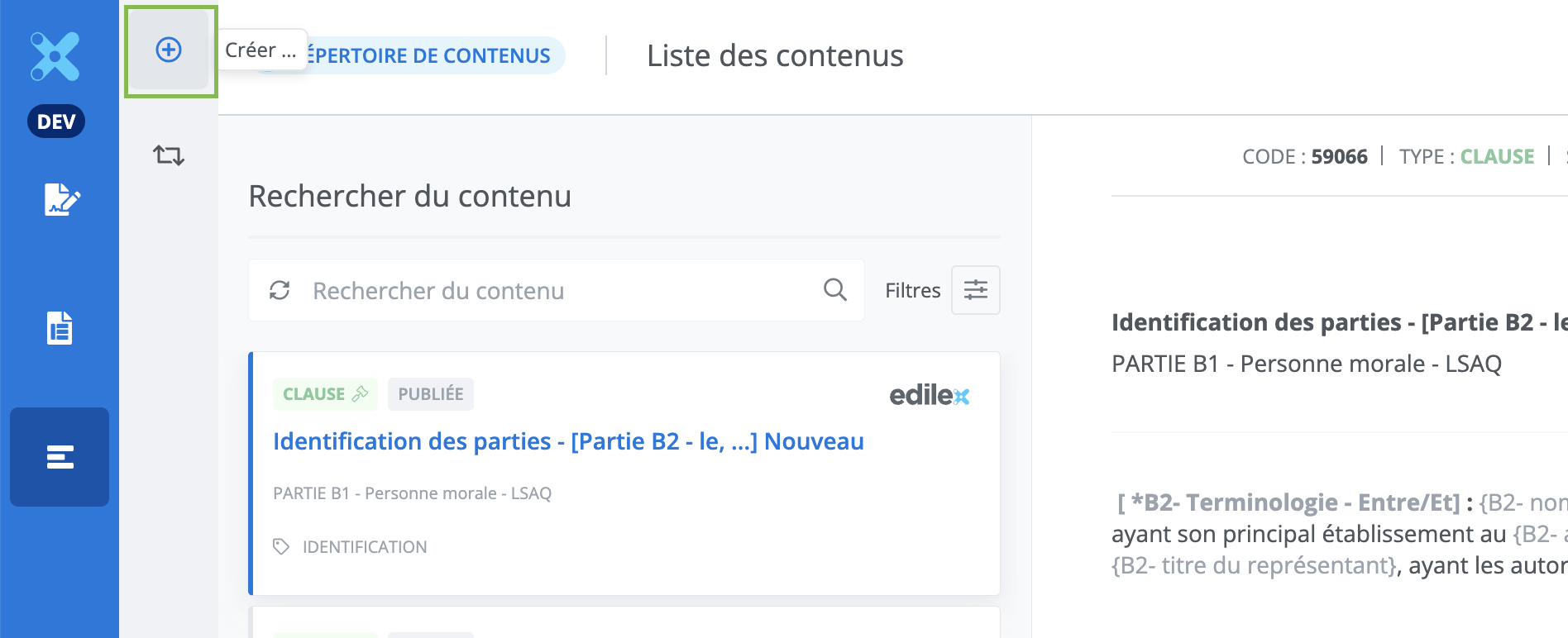Click the swap arrows icon below Create
This screenshot has height=638, width=1568.
point(169,155)
